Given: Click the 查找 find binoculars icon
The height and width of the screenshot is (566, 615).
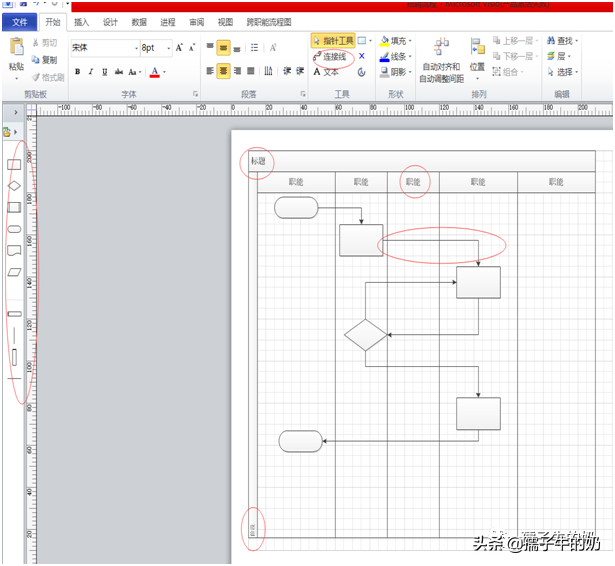Looking at the screenshot, I should click(551, 40).
